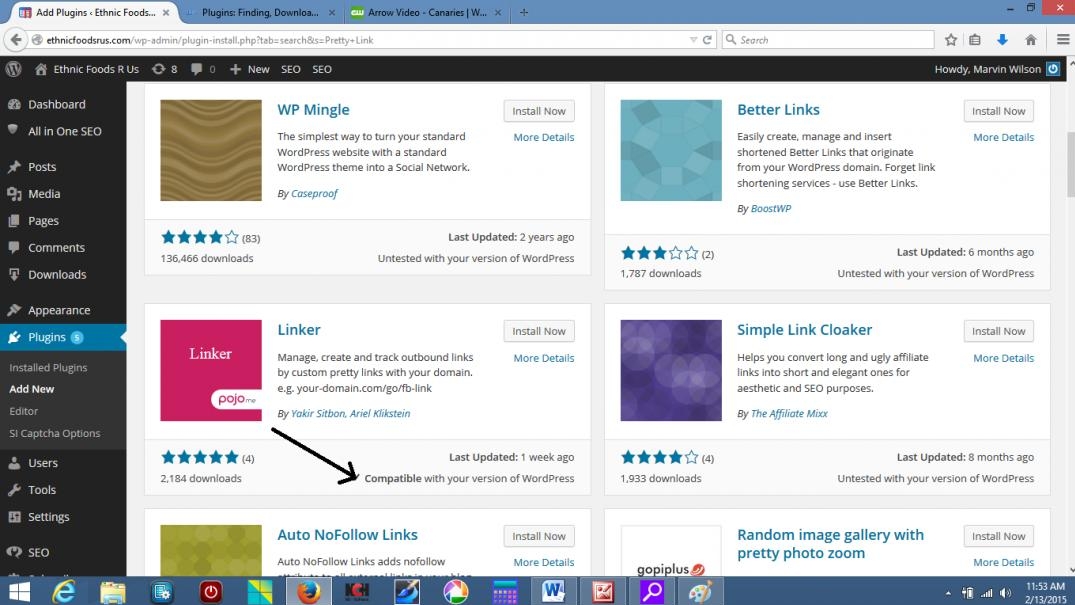Image resolution: width=1075 pixels, height=605 pixels.
Task: Click the WP Mingle thumbnail image
Action: (211, 150)
